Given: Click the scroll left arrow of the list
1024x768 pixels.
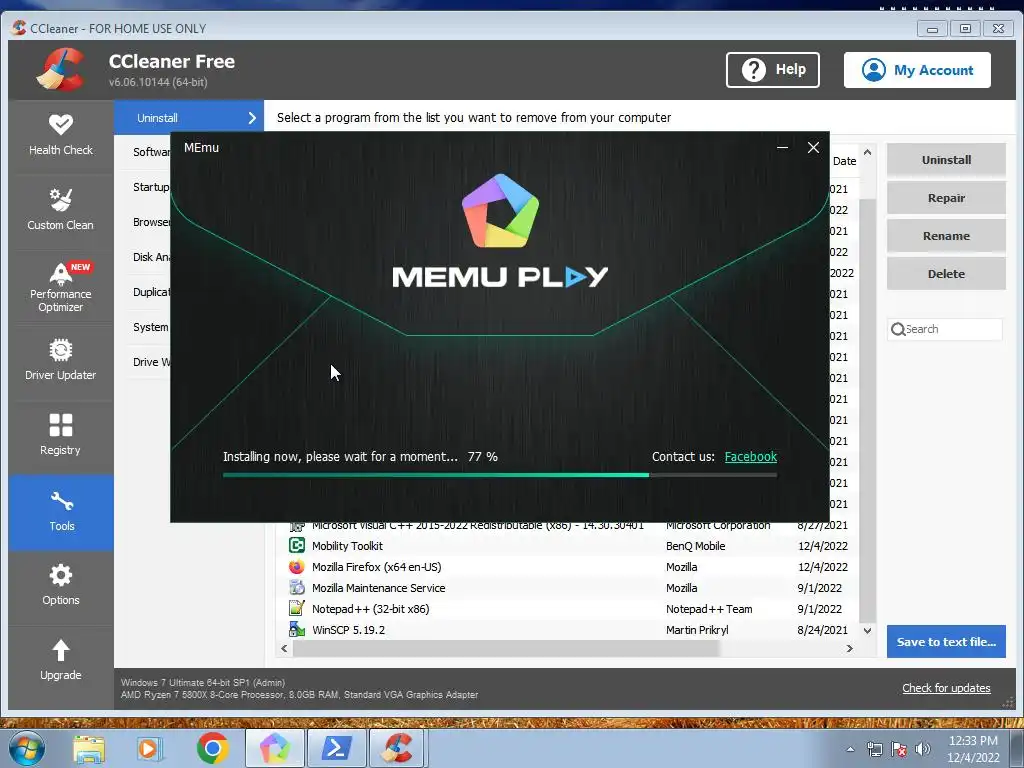Looking at the screenshot, I should pyautogui.click(x=284, y=648).
